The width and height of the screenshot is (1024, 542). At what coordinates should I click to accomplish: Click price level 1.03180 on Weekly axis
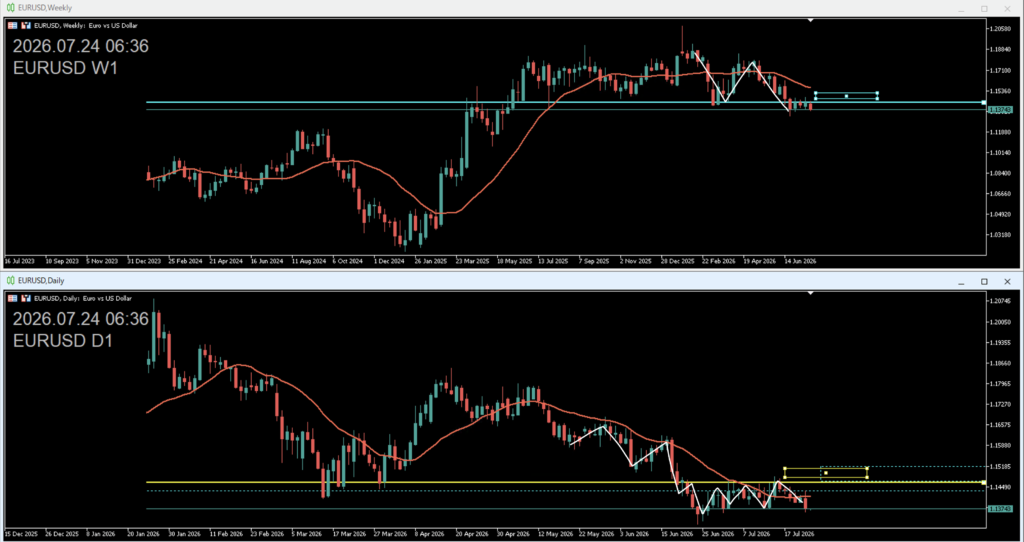click(x=998, y=235)
